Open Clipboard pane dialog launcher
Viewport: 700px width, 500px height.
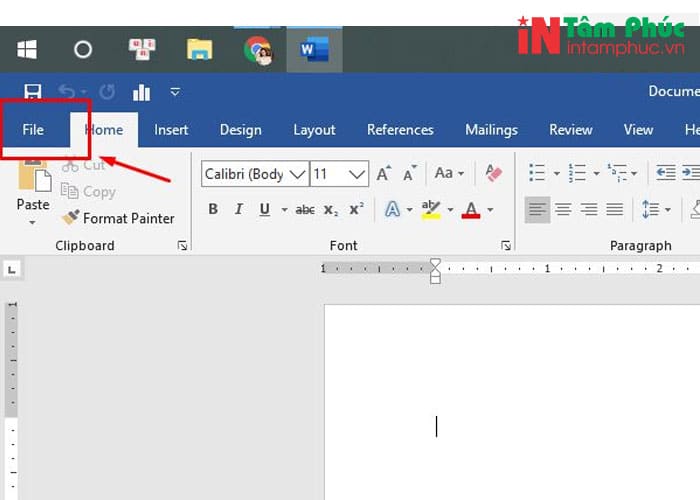[182, 246]
